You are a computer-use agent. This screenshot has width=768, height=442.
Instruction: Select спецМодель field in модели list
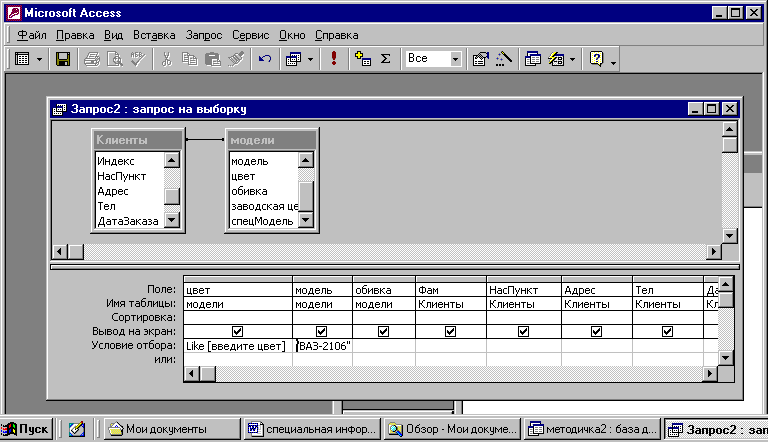264,221
